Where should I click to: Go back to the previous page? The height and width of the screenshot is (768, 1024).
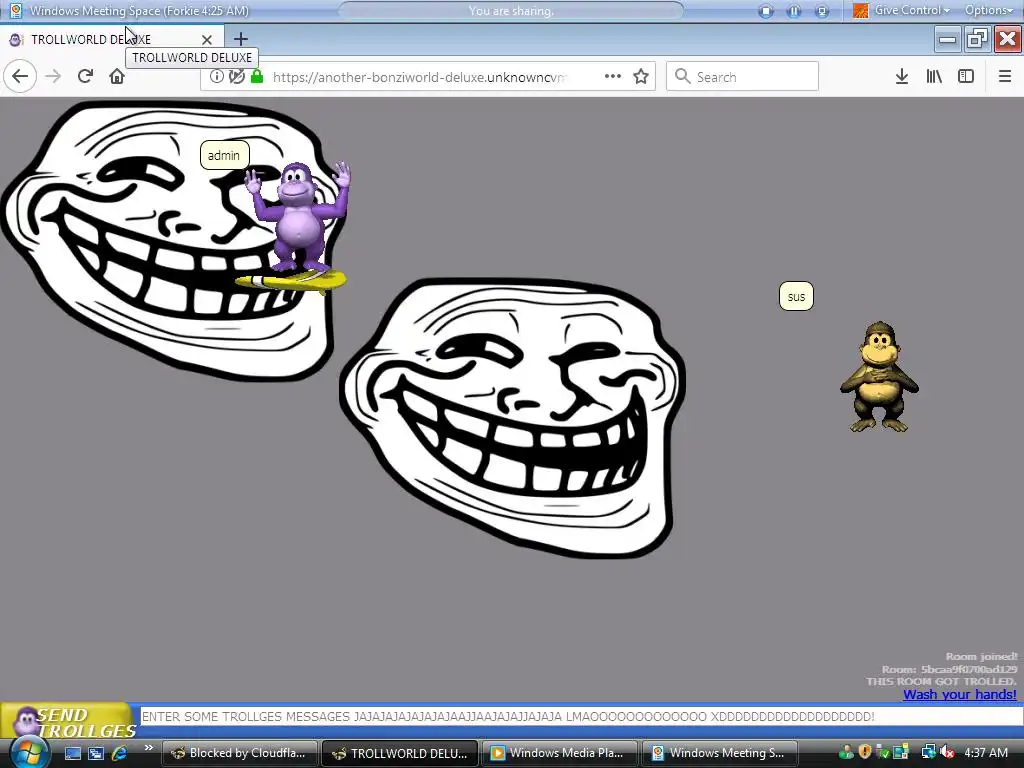point(20,76)
